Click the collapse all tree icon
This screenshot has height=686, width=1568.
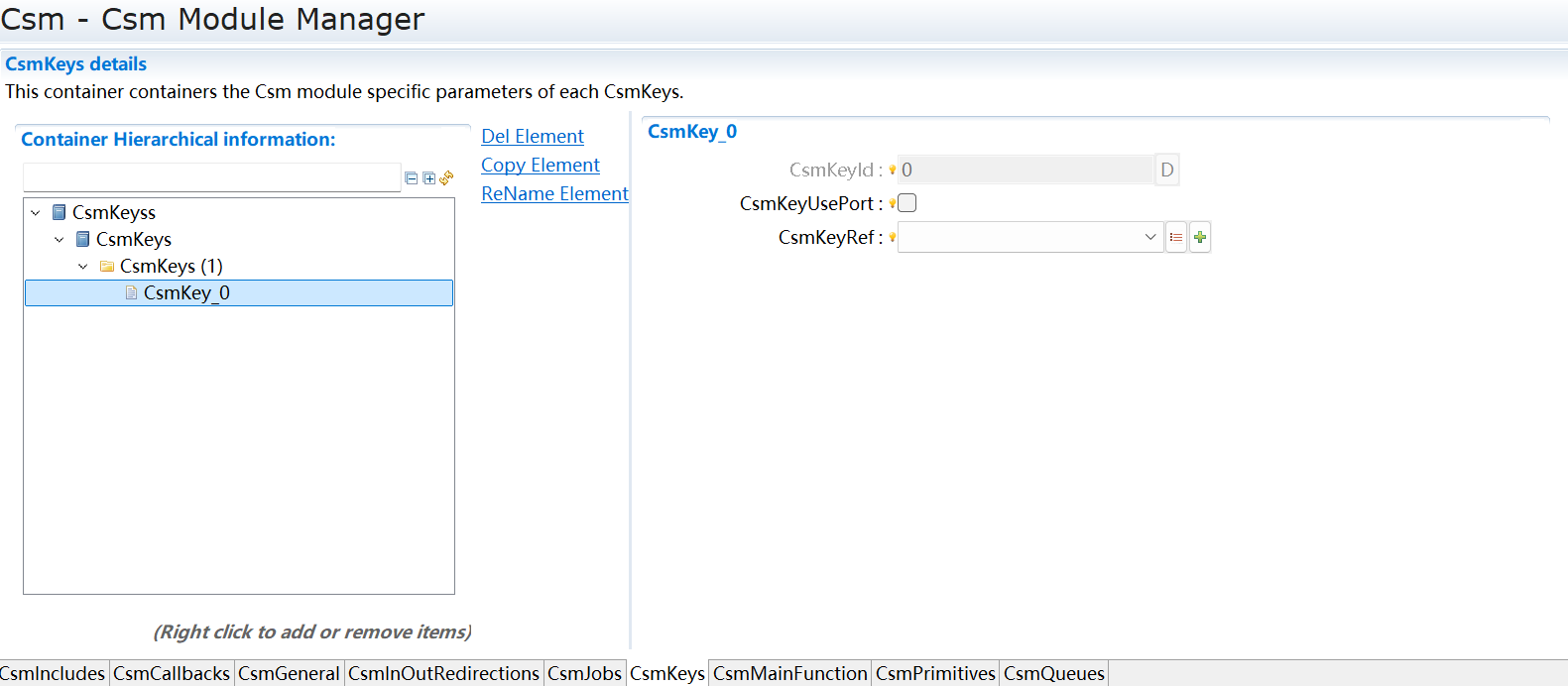pyautogui.click(x=411, y=178)
